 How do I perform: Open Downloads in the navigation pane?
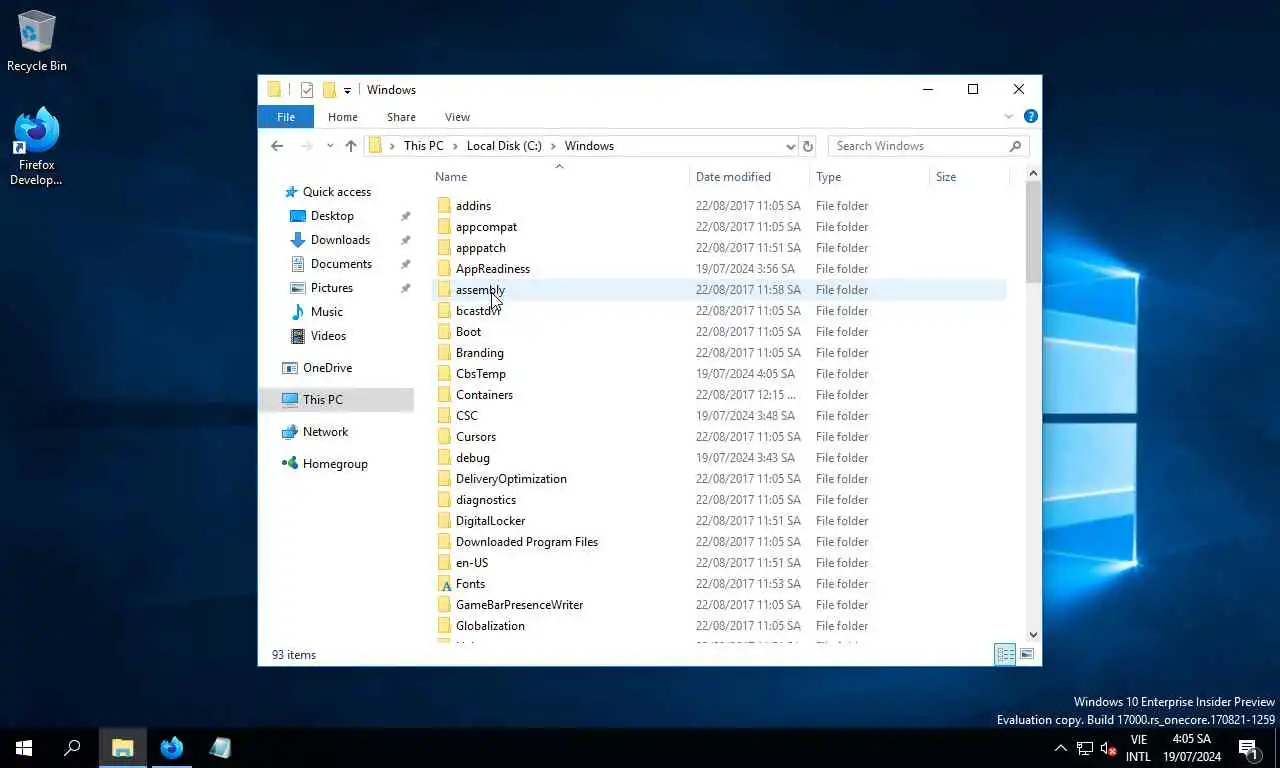(x=340, y=240)
